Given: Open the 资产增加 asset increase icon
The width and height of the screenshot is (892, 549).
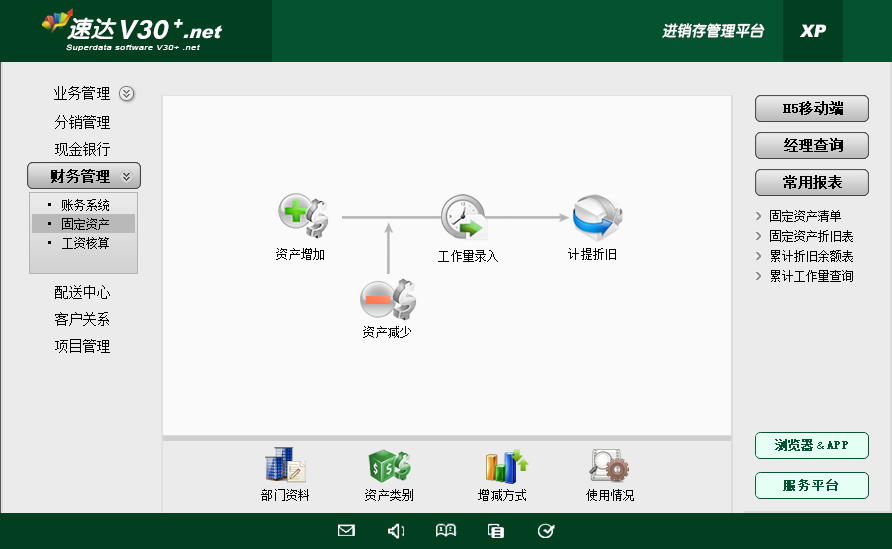Looking at the screenshot, I should pos(299,215).
